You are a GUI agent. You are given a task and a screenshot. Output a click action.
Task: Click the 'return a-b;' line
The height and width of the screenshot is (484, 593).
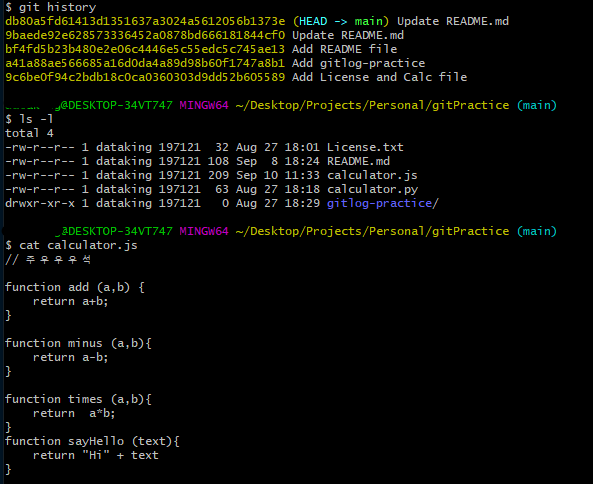tap(70, 357)
